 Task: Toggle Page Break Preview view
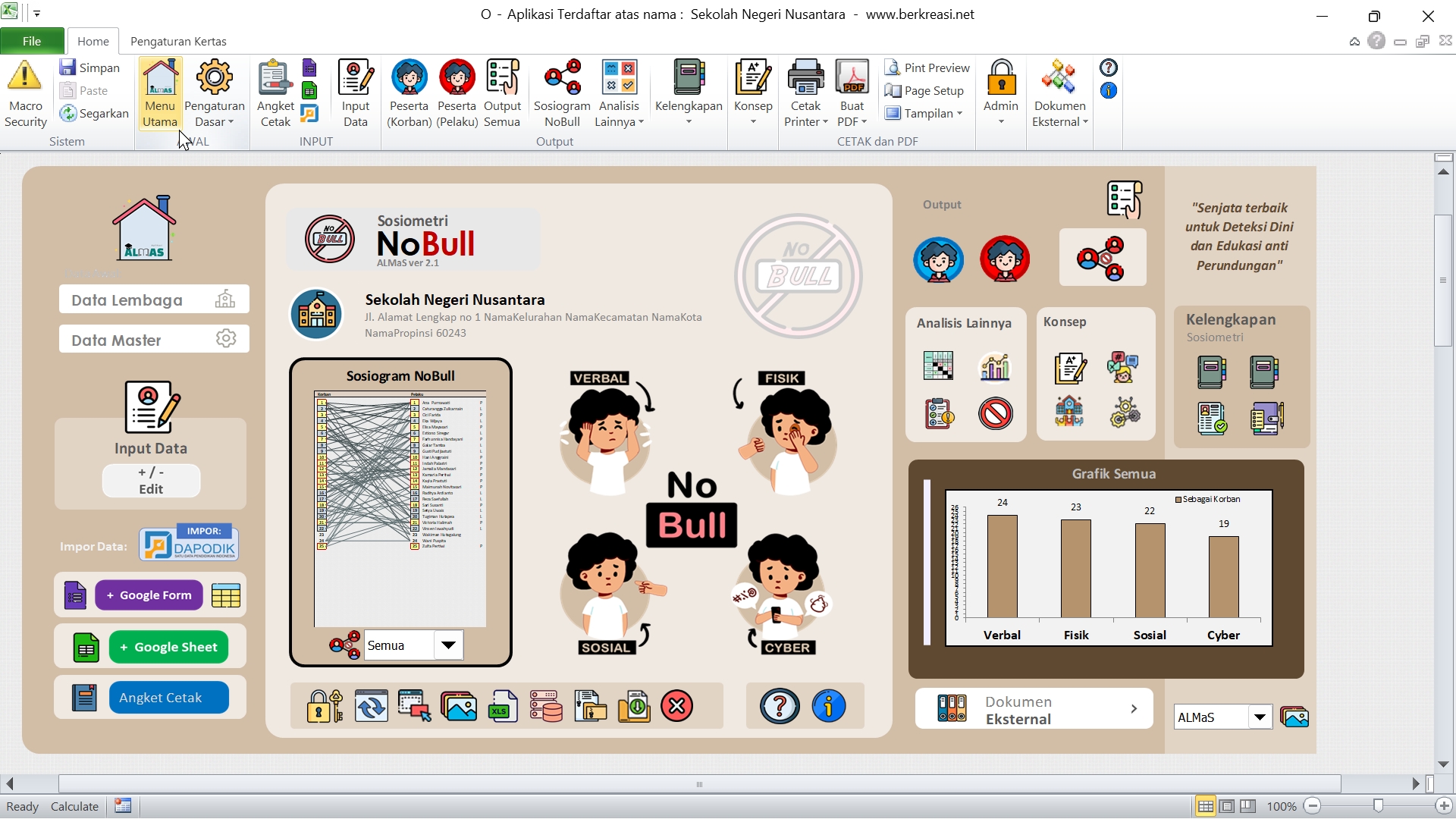[1247, 806]
